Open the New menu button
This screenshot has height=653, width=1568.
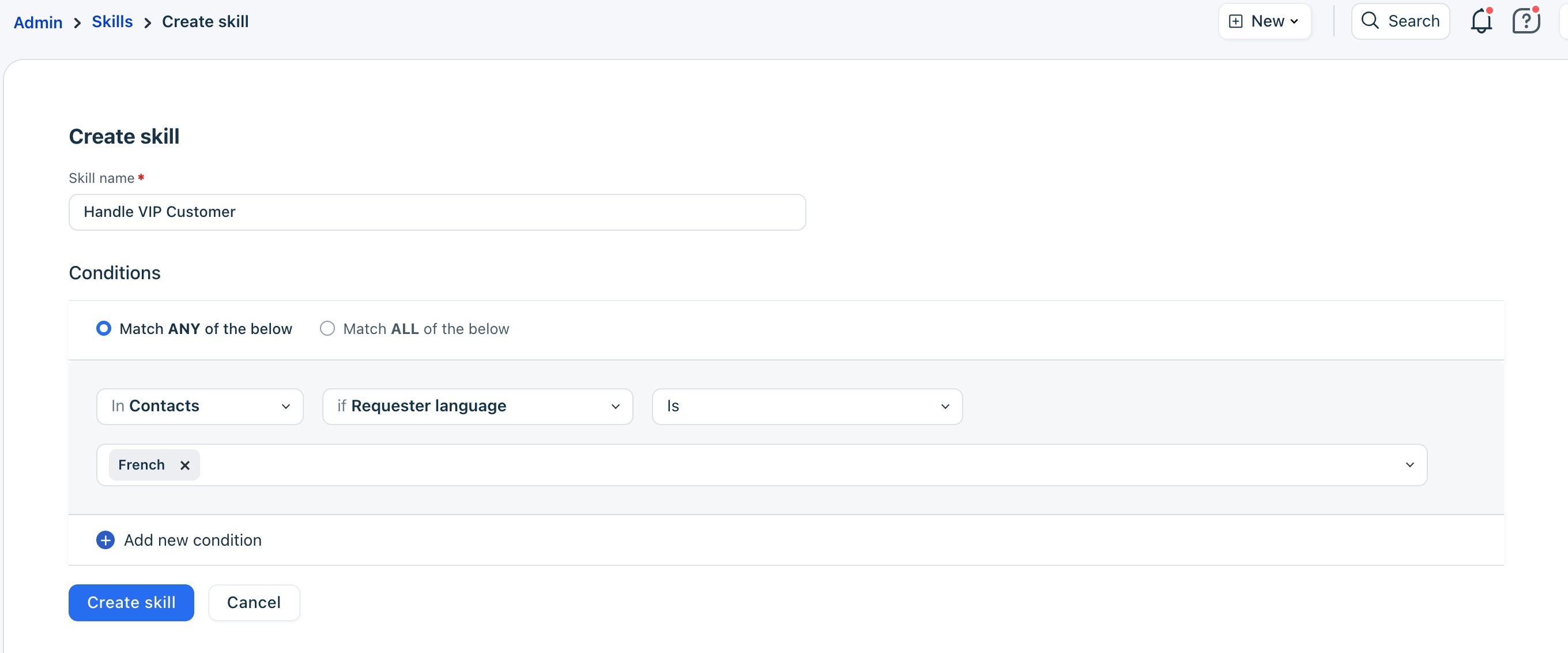pyautogui.click(x=1264, y=21)
